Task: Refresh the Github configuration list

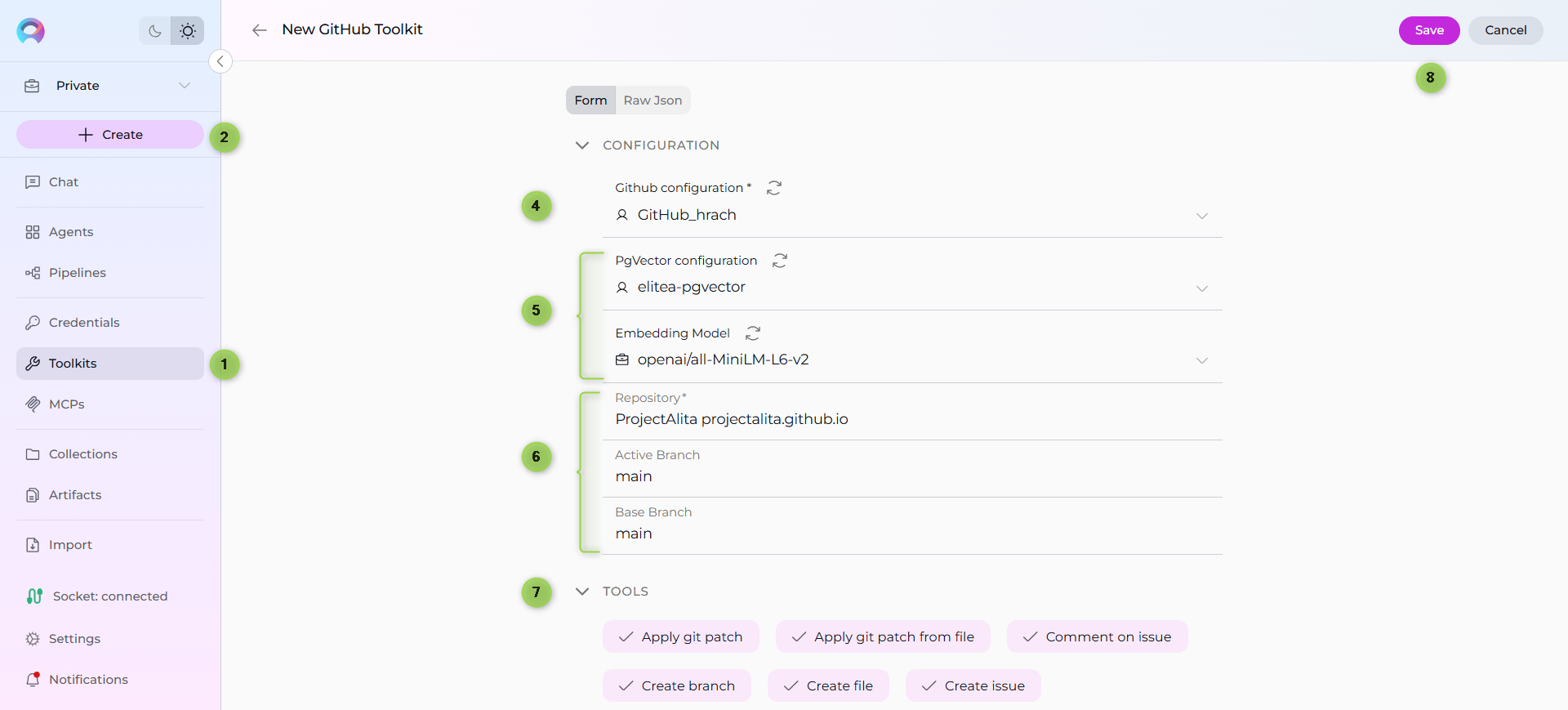Action: tap(774, 188)
